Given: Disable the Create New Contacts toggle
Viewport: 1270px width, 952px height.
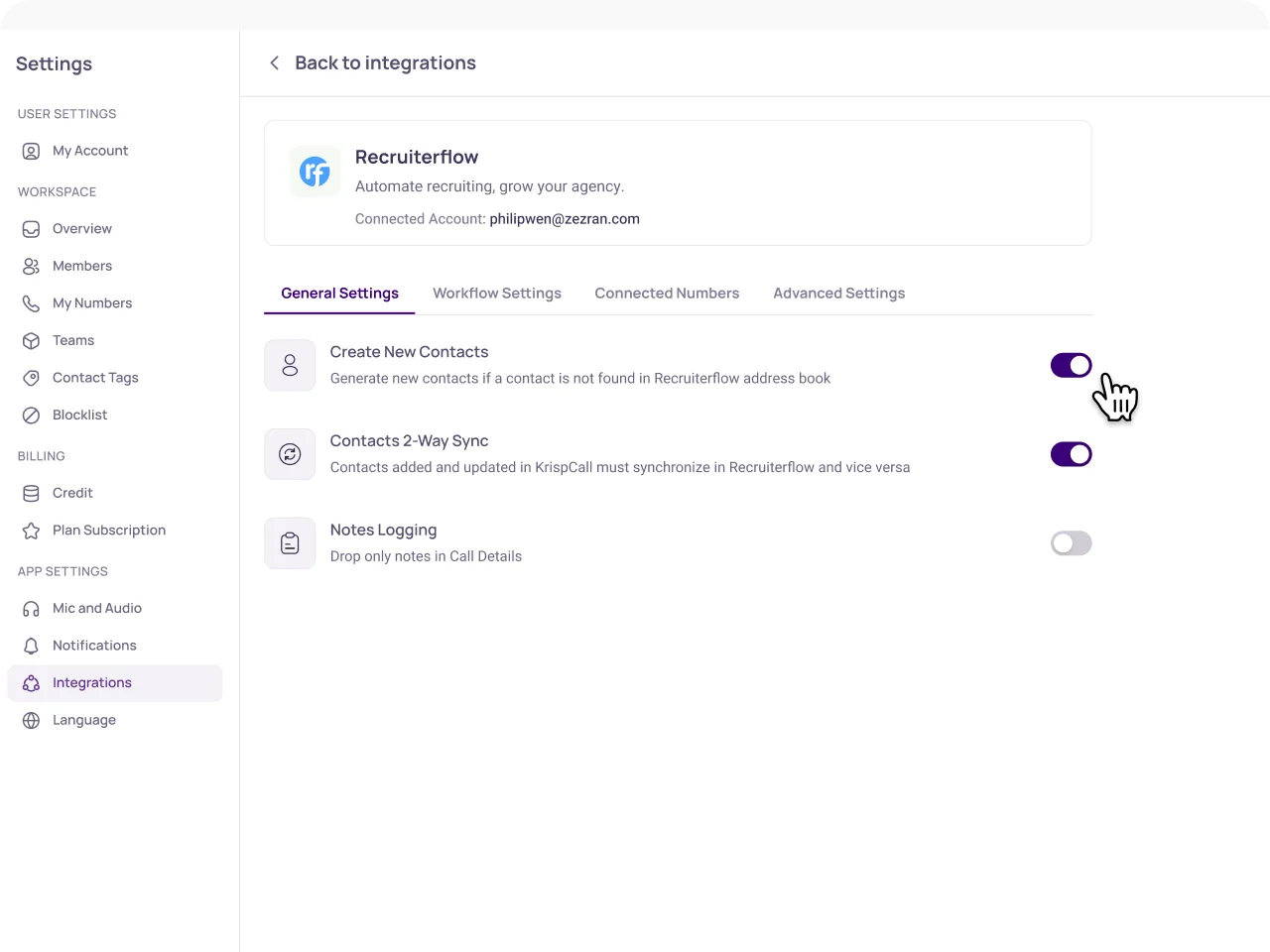Looking at the screenshot, I should coord(1071,365).
